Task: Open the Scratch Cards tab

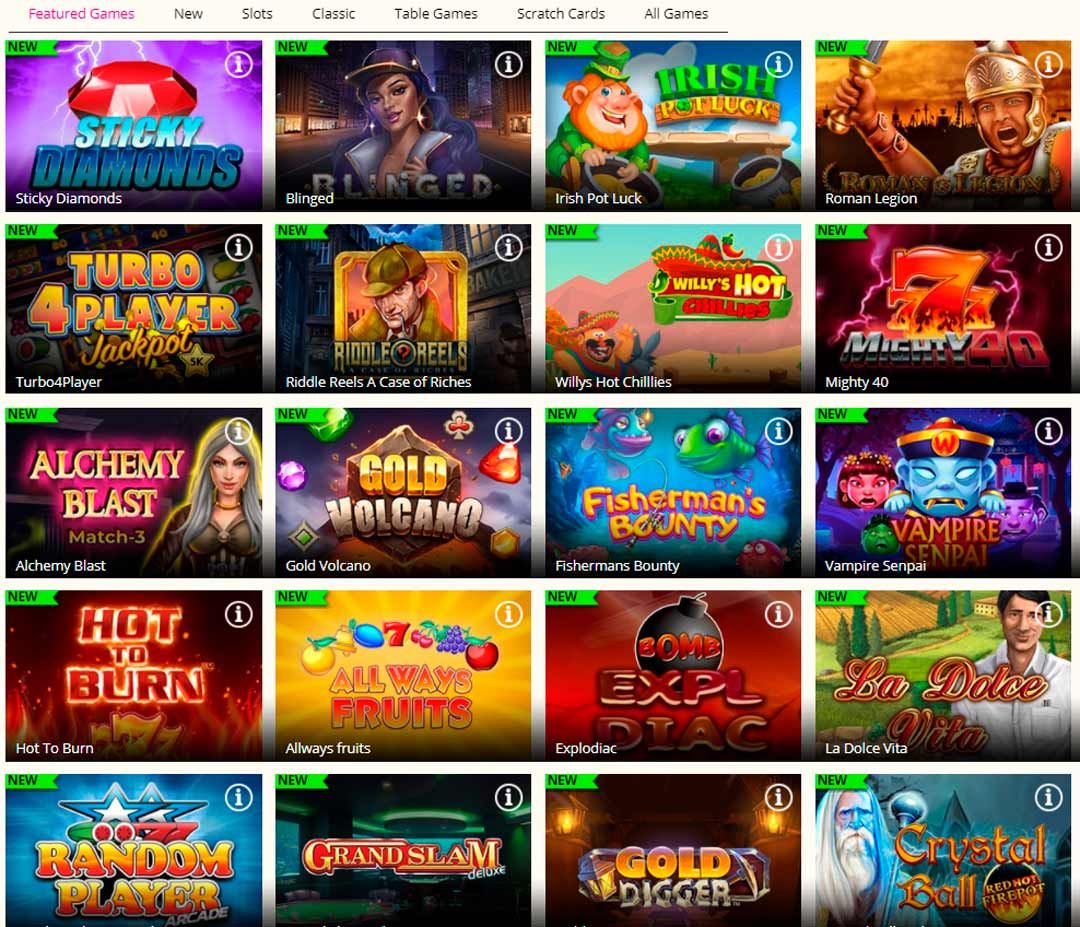Action: coord(561,14)
